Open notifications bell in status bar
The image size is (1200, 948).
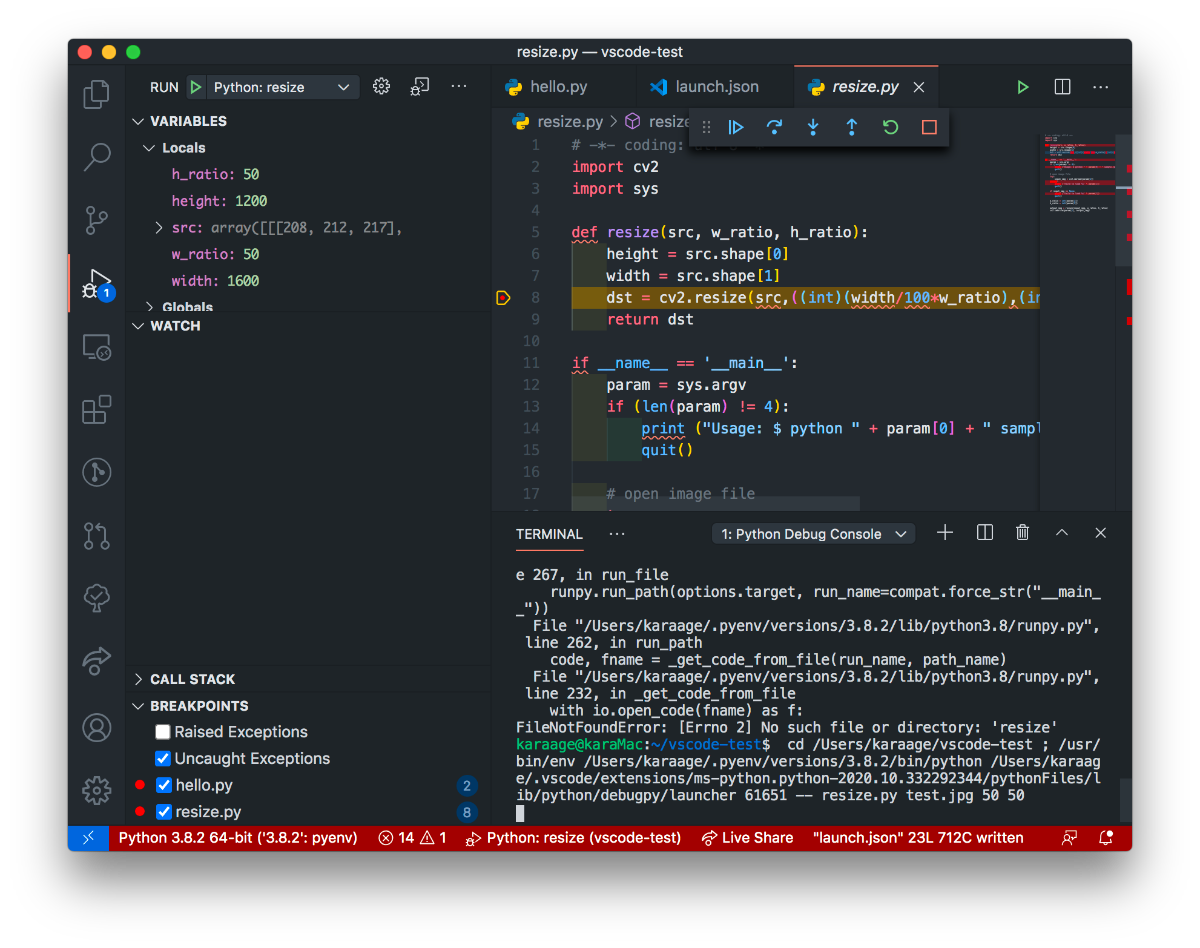1106,838
